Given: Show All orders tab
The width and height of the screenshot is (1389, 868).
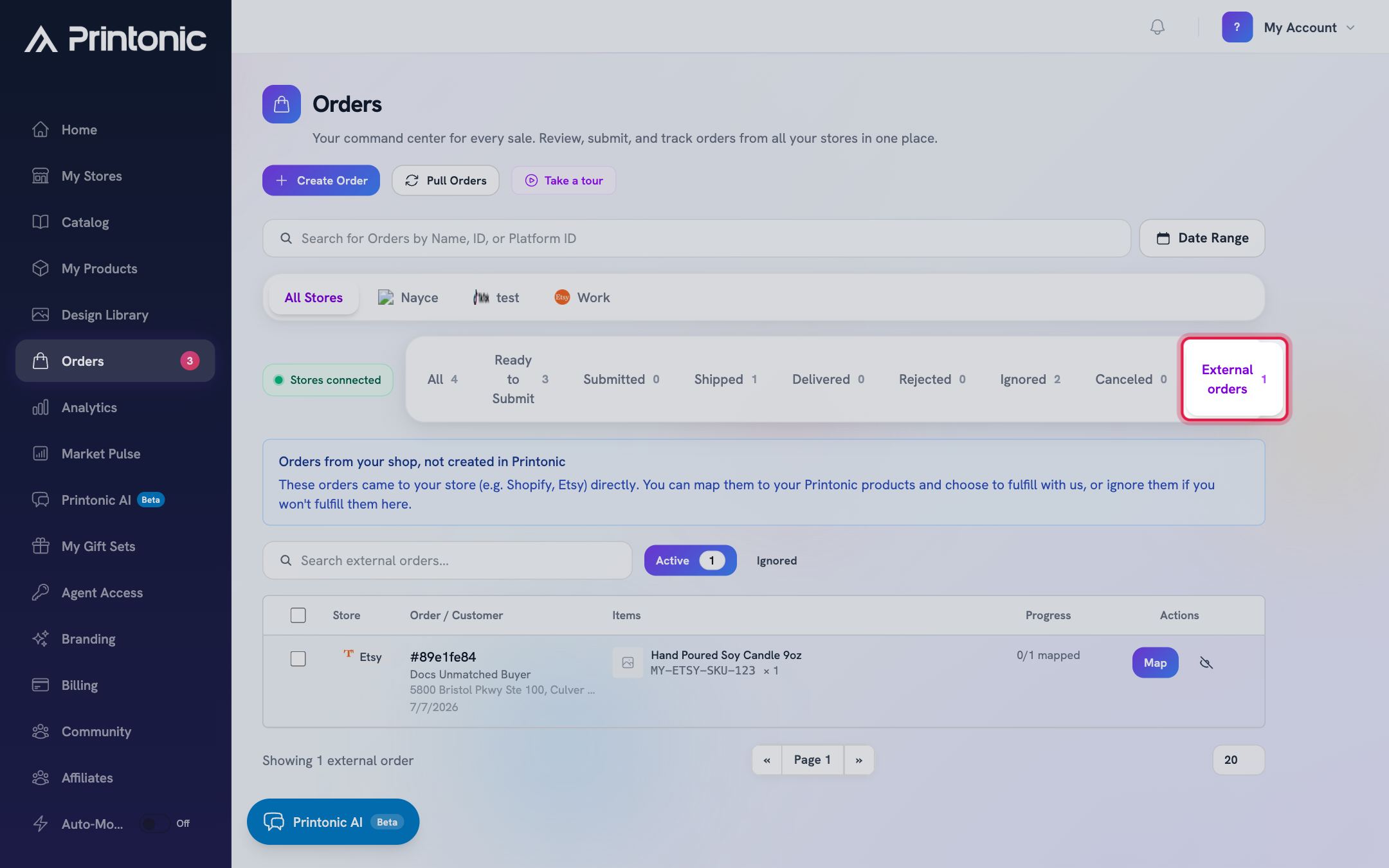Looking at the screenshot, I should pyautogui.click(x=442, y=379).
